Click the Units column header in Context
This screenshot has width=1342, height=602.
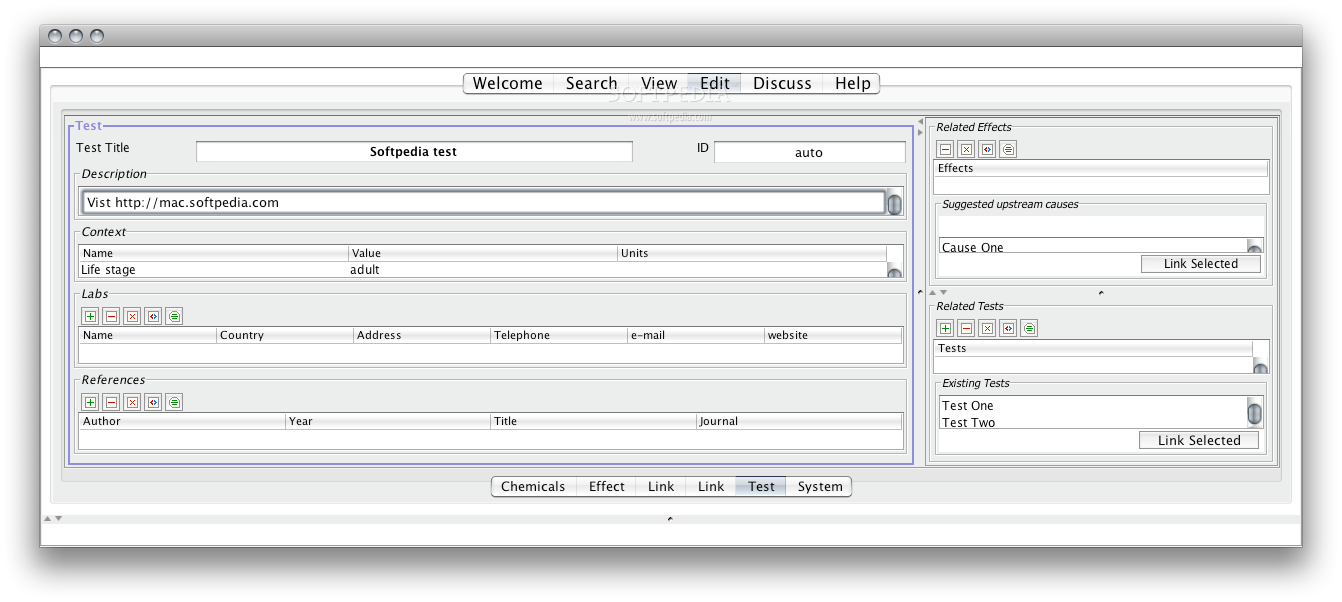(752, 253)
